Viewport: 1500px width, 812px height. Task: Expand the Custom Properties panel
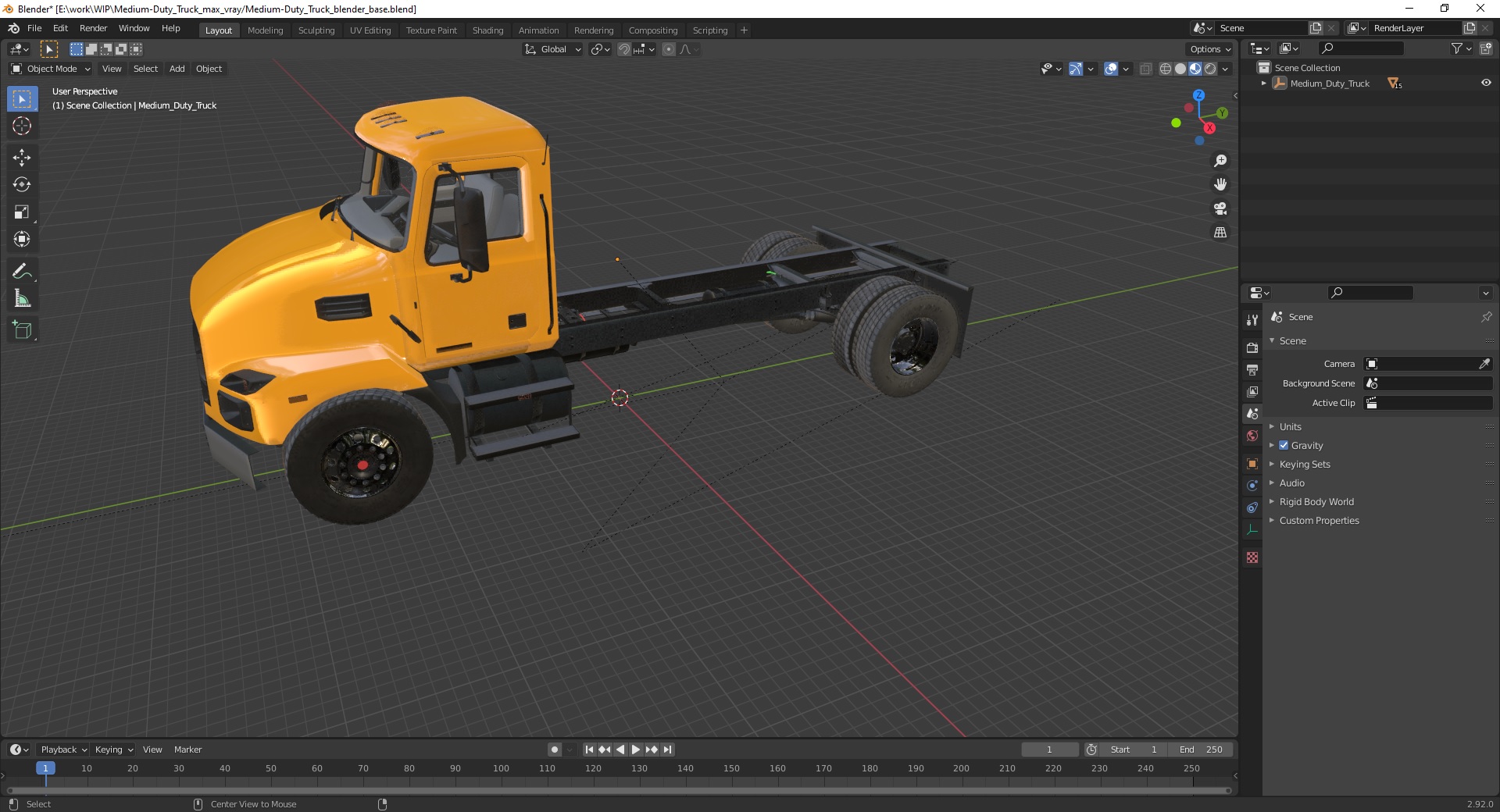[x=1319, y=520]
